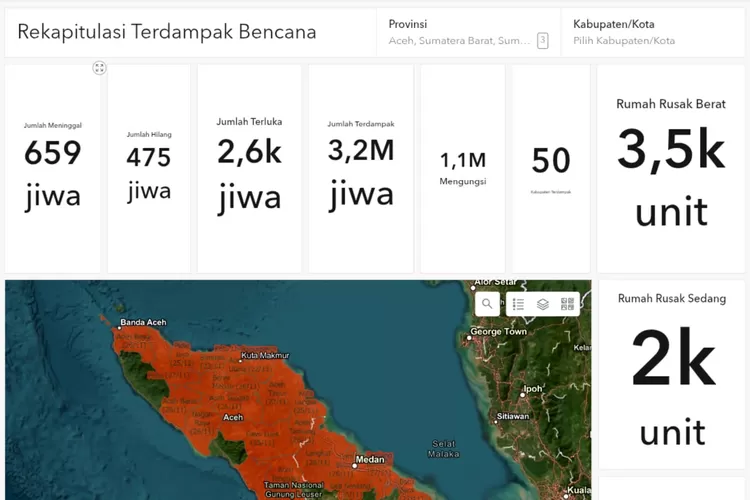The height and width of the screenshot is (500, 750).
Task: Select the Jumlah Meninggal 659 jiwa card
Action: pyautogui.click(x=53, y=168)
